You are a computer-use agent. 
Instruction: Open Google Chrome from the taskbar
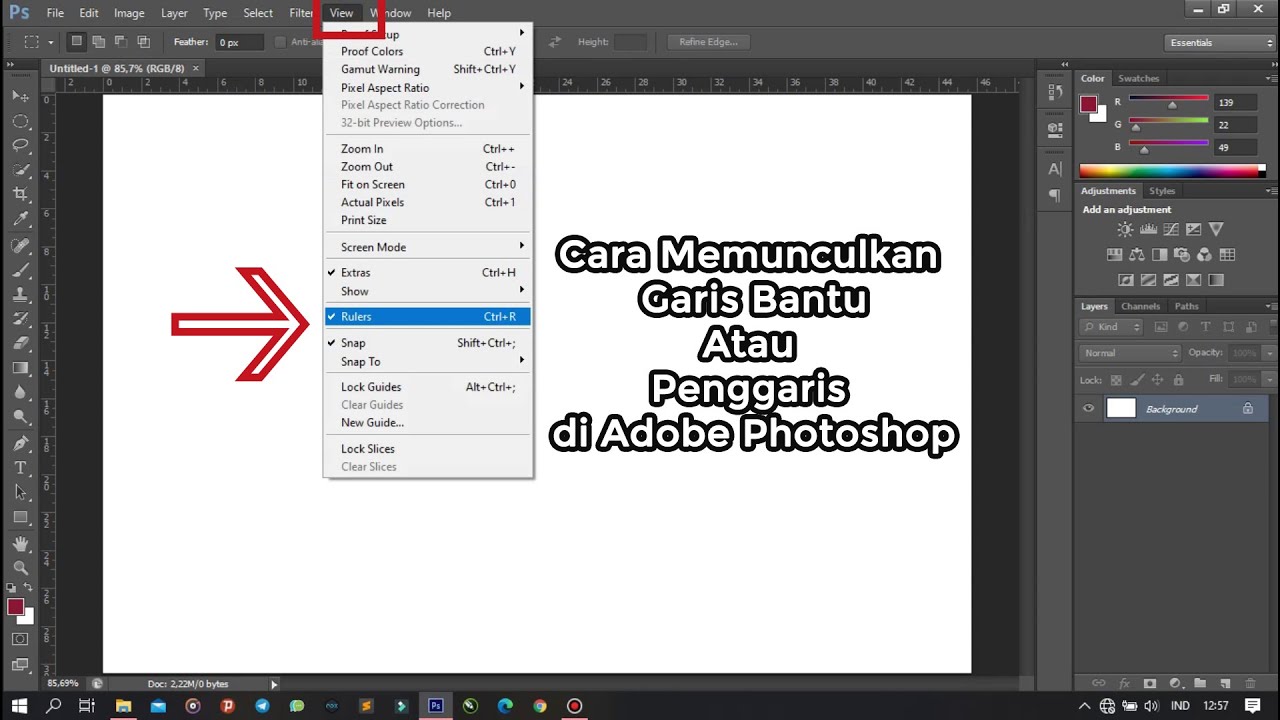pyautogui.click(x=540, y=706)
